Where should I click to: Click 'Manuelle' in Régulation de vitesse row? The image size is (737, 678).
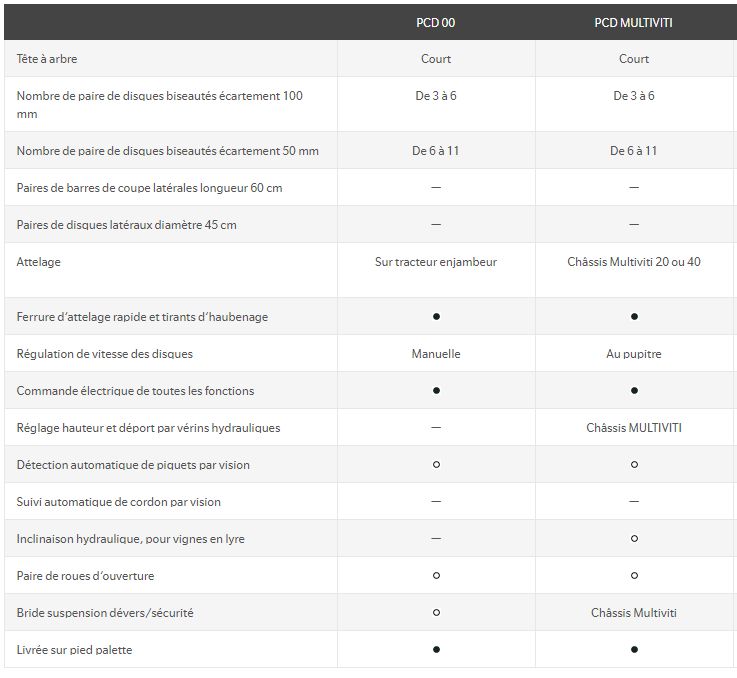pos(436,354)
